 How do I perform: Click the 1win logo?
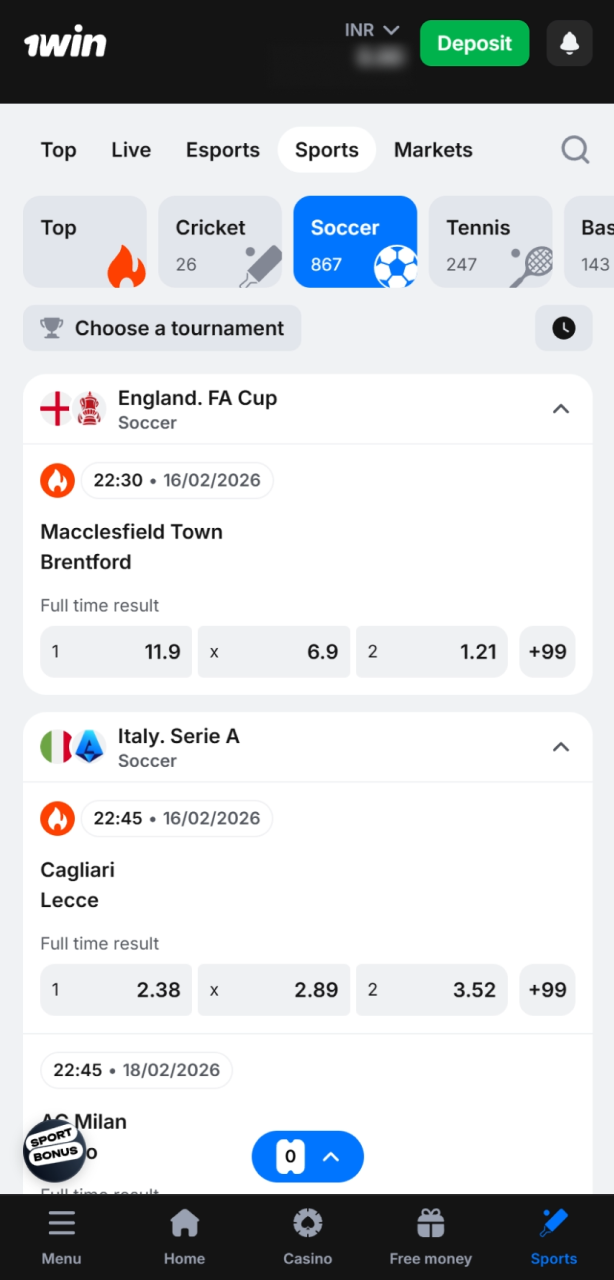(x=65, y=41)
